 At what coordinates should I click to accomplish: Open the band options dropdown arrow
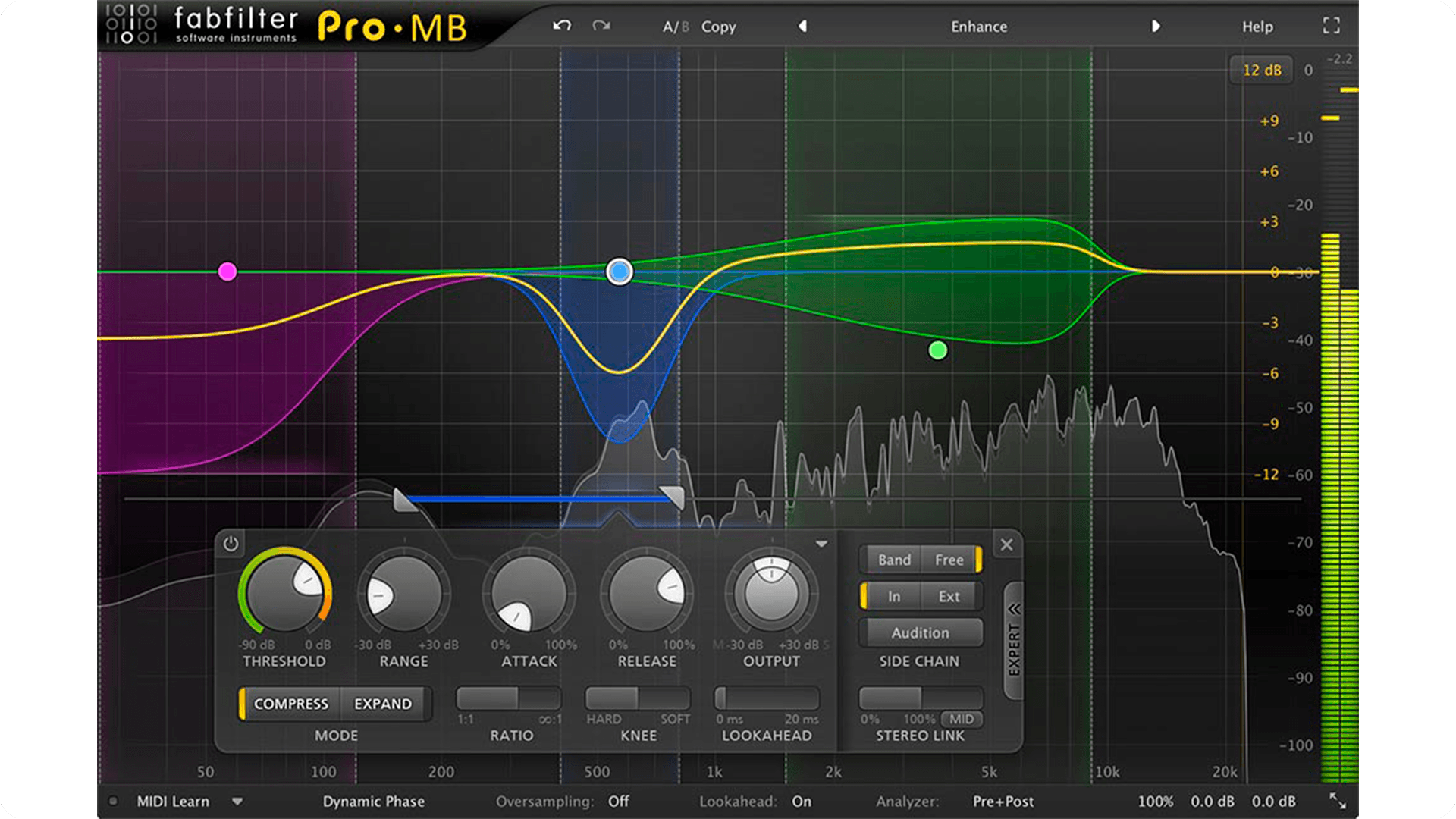(x=821, y=544)
